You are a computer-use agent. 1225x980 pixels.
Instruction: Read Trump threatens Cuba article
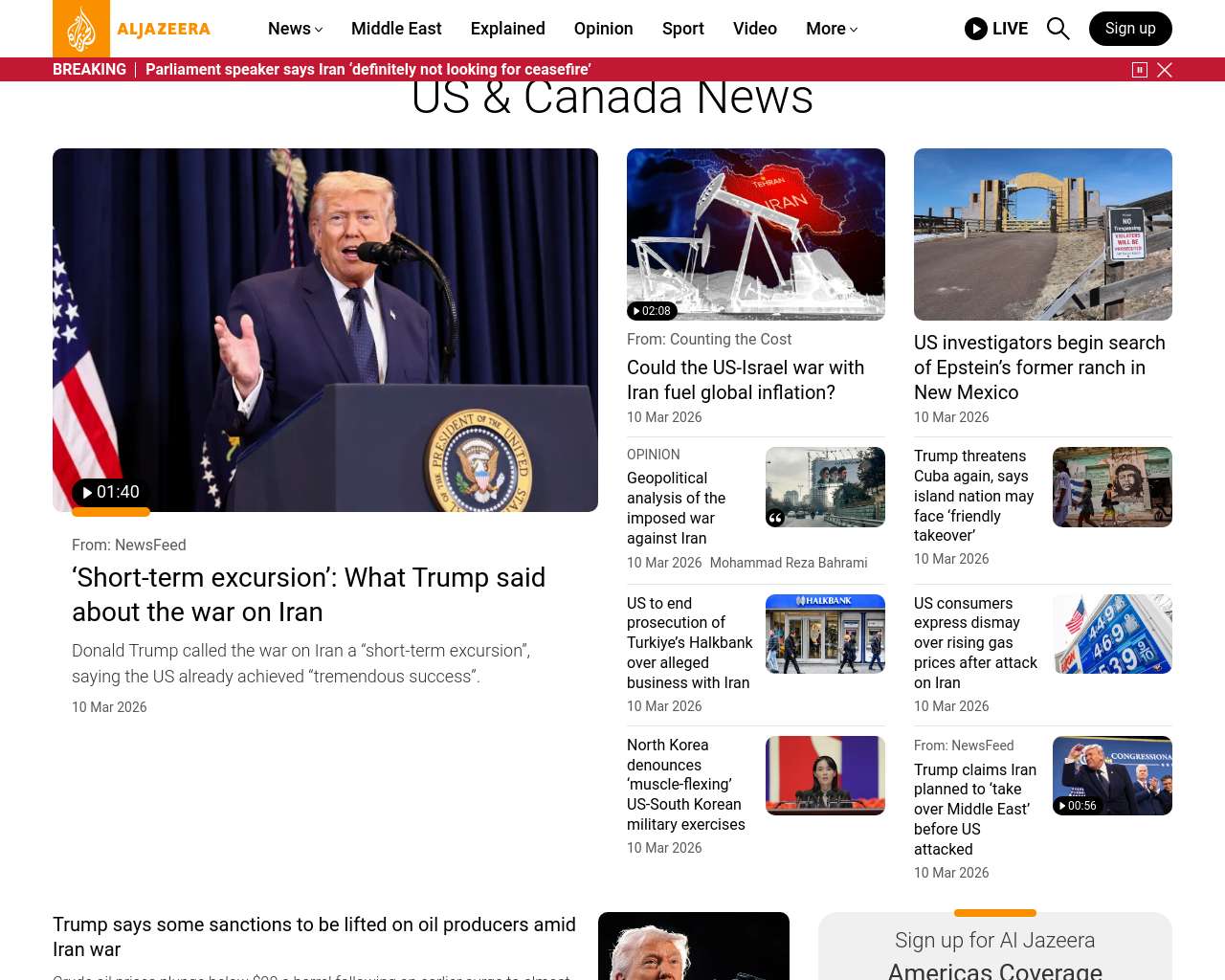(x=974, y=496)
